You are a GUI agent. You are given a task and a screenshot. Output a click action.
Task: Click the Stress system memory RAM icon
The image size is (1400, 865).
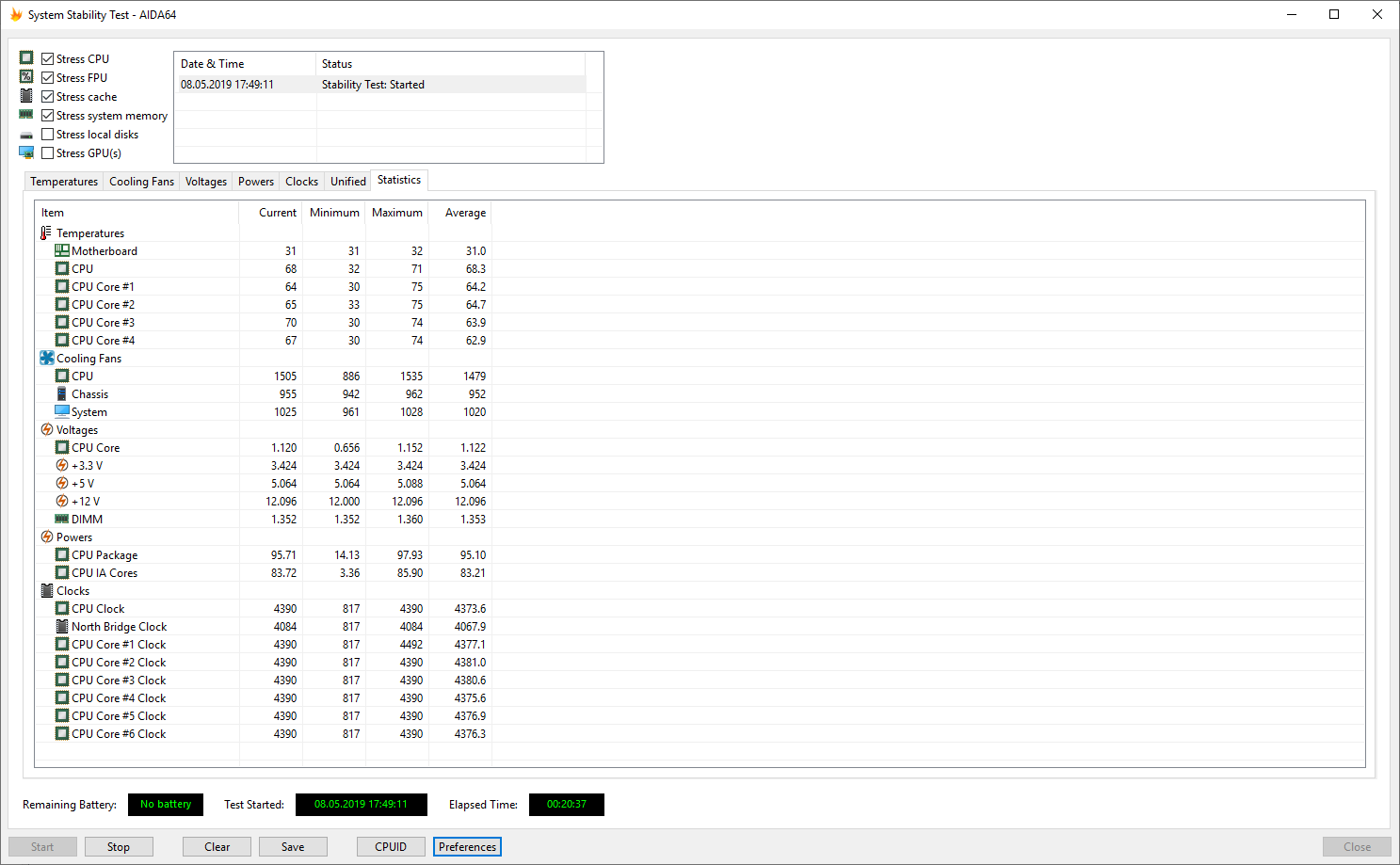click(26, 115)
